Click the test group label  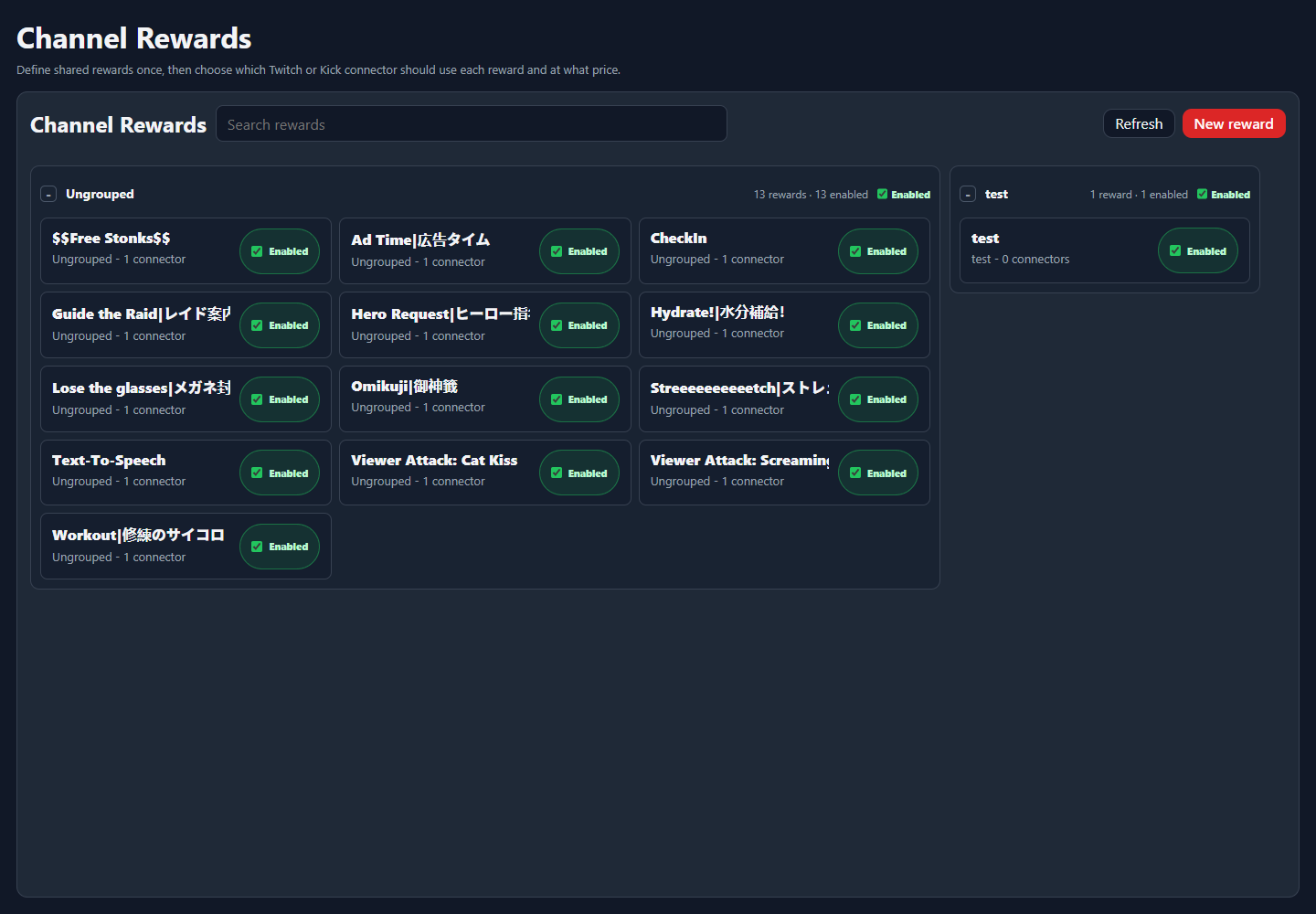[996, 194]
